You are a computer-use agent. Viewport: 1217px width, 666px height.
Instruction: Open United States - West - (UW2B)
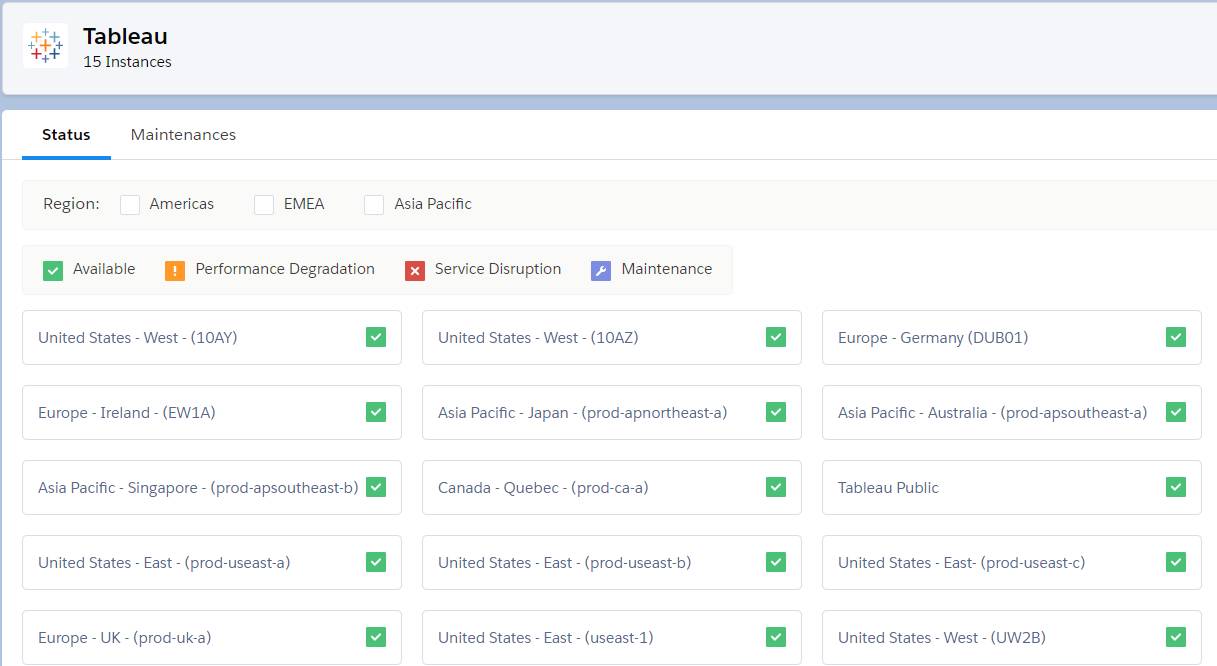point(1012,637)
